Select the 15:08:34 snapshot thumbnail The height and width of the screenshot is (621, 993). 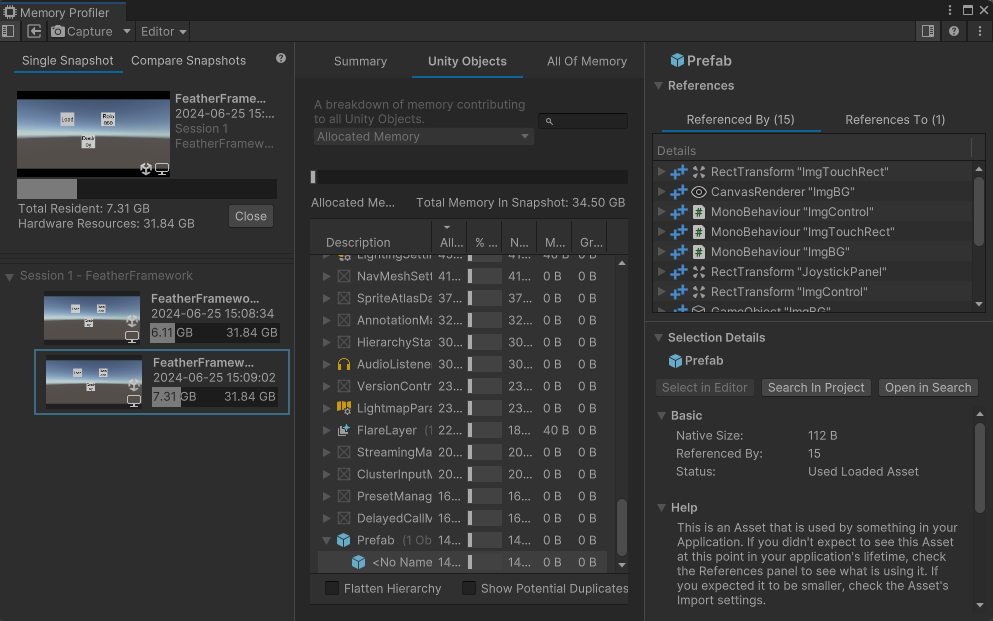pyautogui.click(x=92, y=317)
